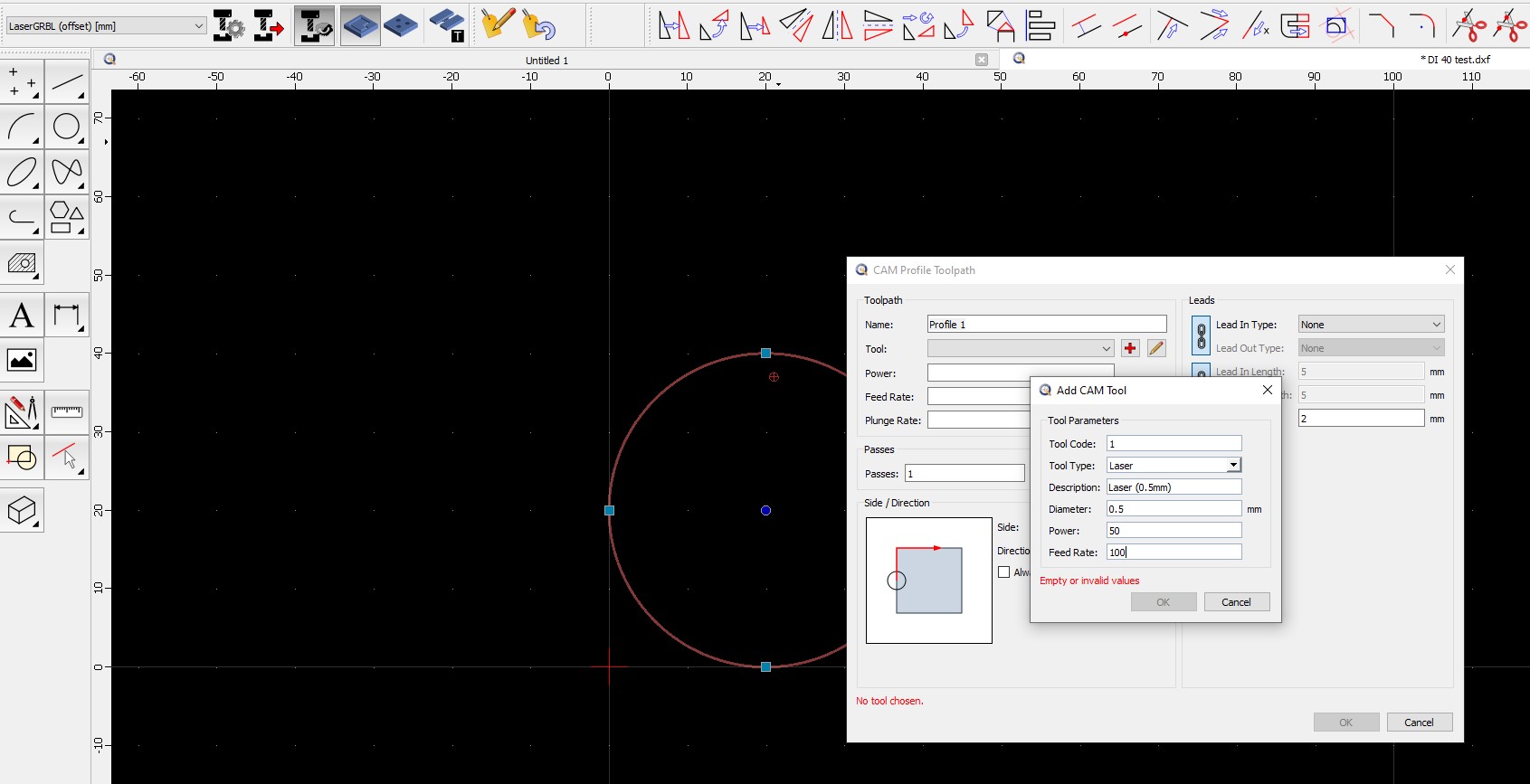Select the Scale modify tool
This screenshot has width=1530, height=784.
pyautogui.click(x=755, y=25)
